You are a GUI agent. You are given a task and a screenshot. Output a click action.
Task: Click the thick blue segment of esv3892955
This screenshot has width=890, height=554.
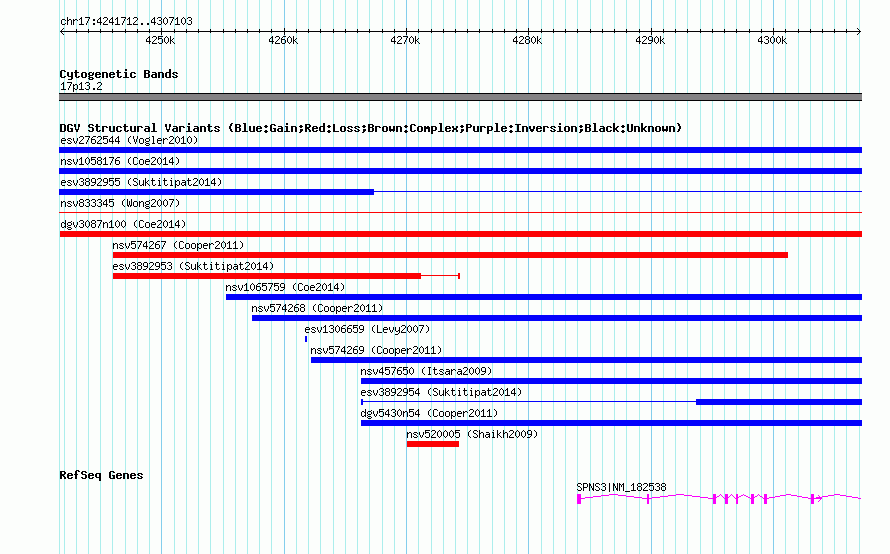click(x=216, y=192)
